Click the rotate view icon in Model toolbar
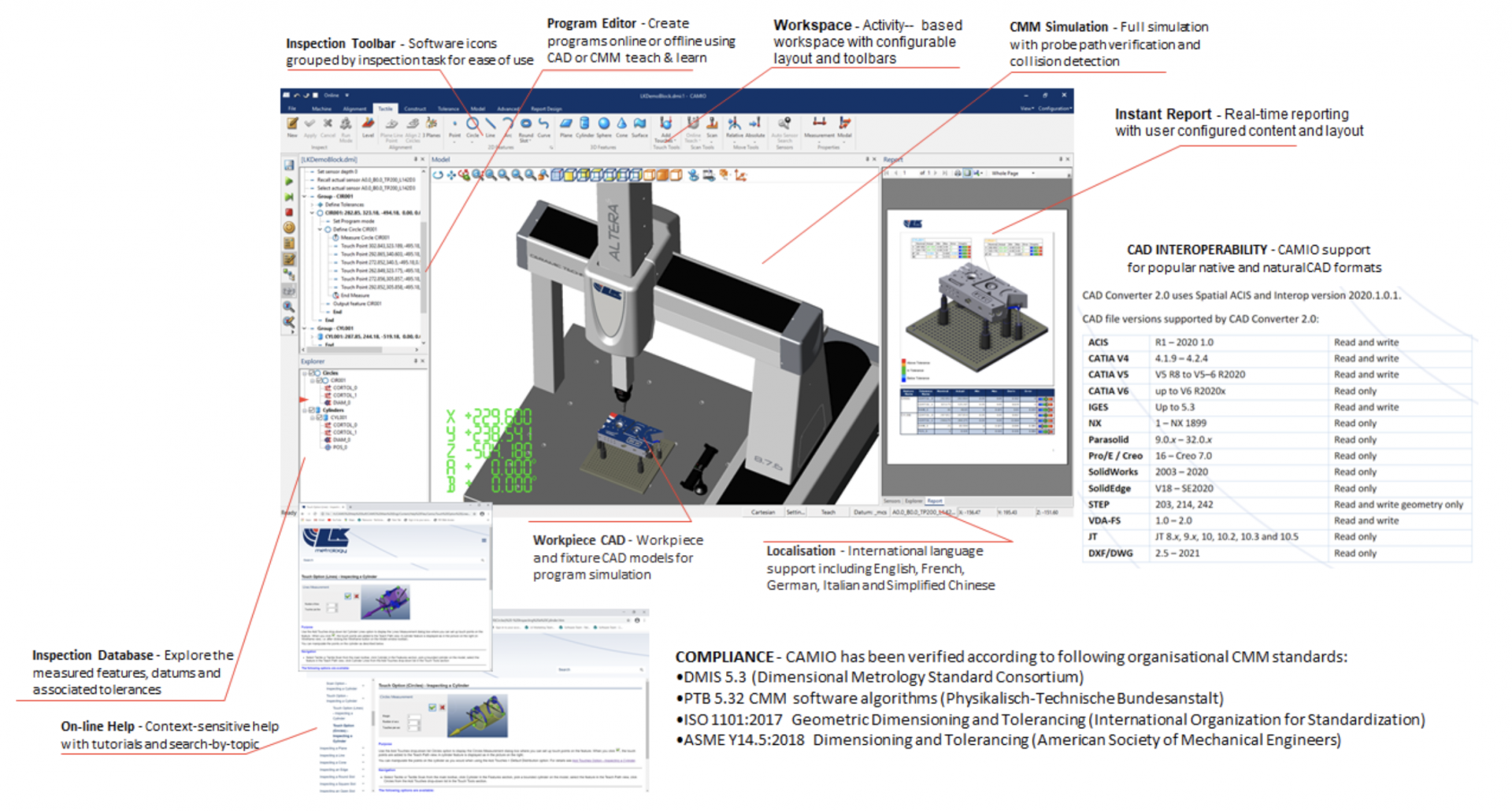 tap(438, 175)
